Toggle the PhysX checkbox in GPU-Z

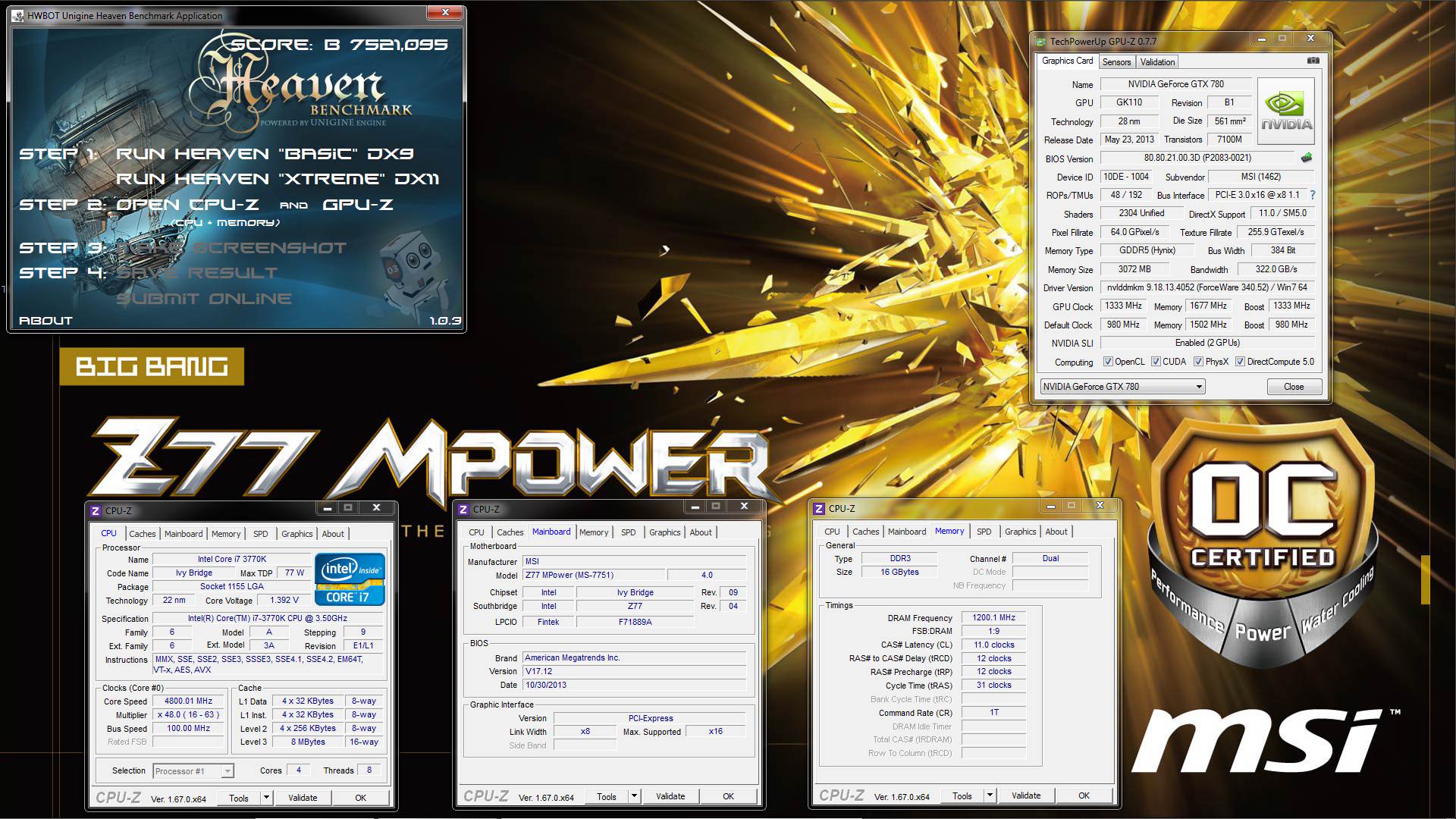pos(1198,362)
